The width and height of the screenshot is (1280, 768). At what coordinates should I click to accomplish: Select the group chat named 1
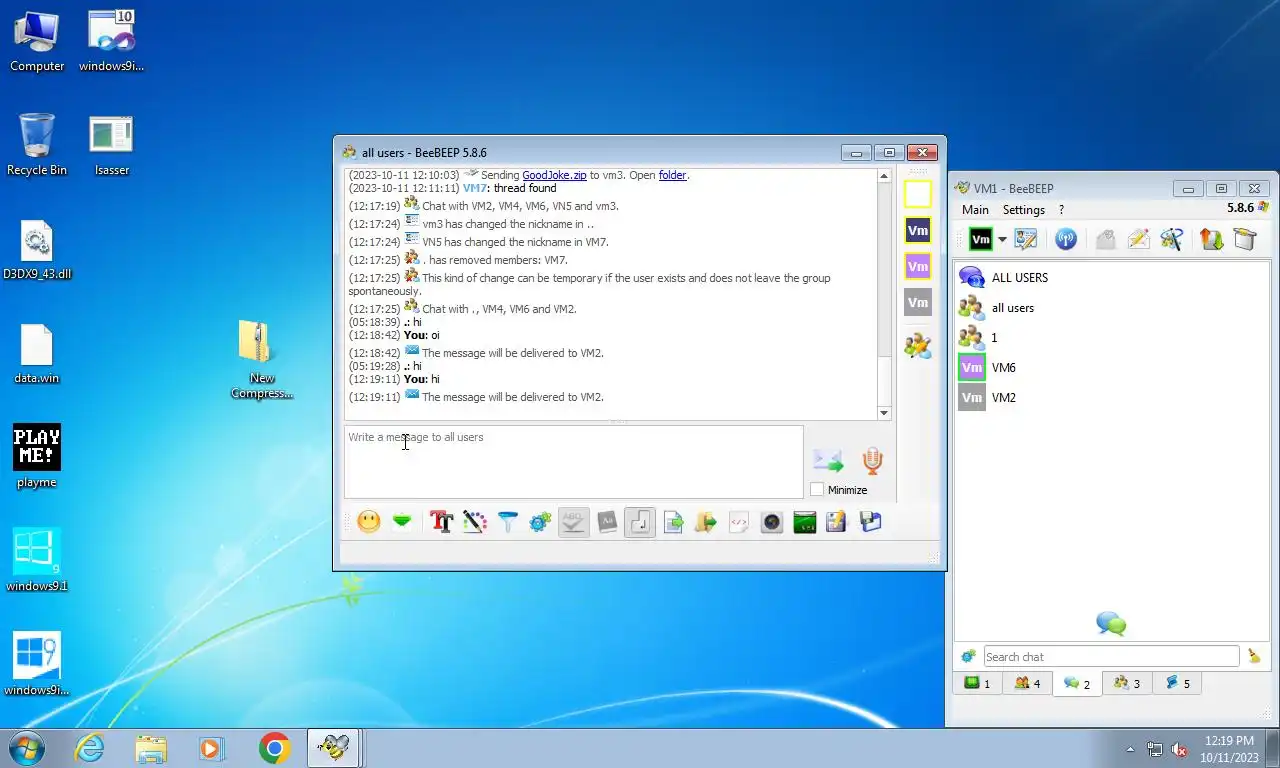(1111, 337)
